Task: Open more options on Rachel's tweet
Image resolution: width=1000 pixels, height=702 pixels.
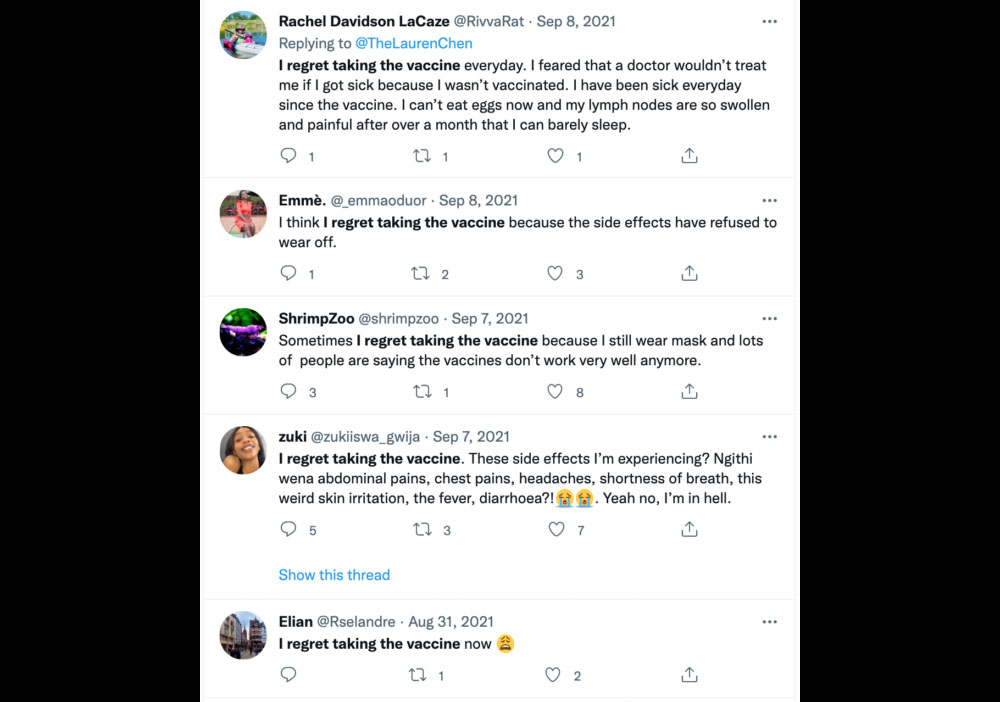Action: (769, 21)
